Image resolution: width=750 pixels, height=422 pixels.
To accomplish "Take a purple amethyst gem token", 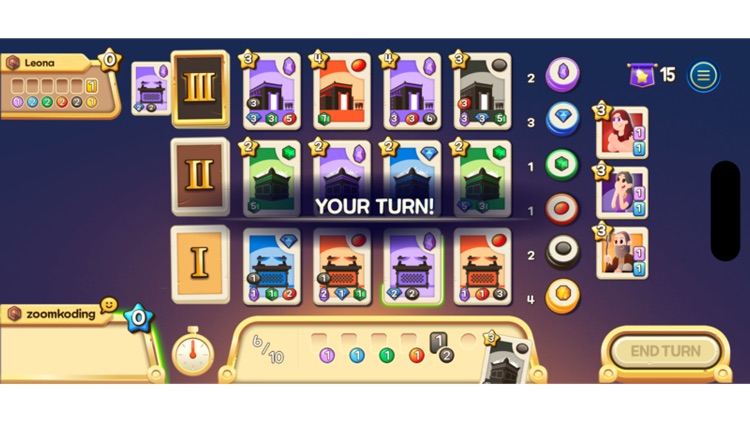I will (x=562, y=75).
